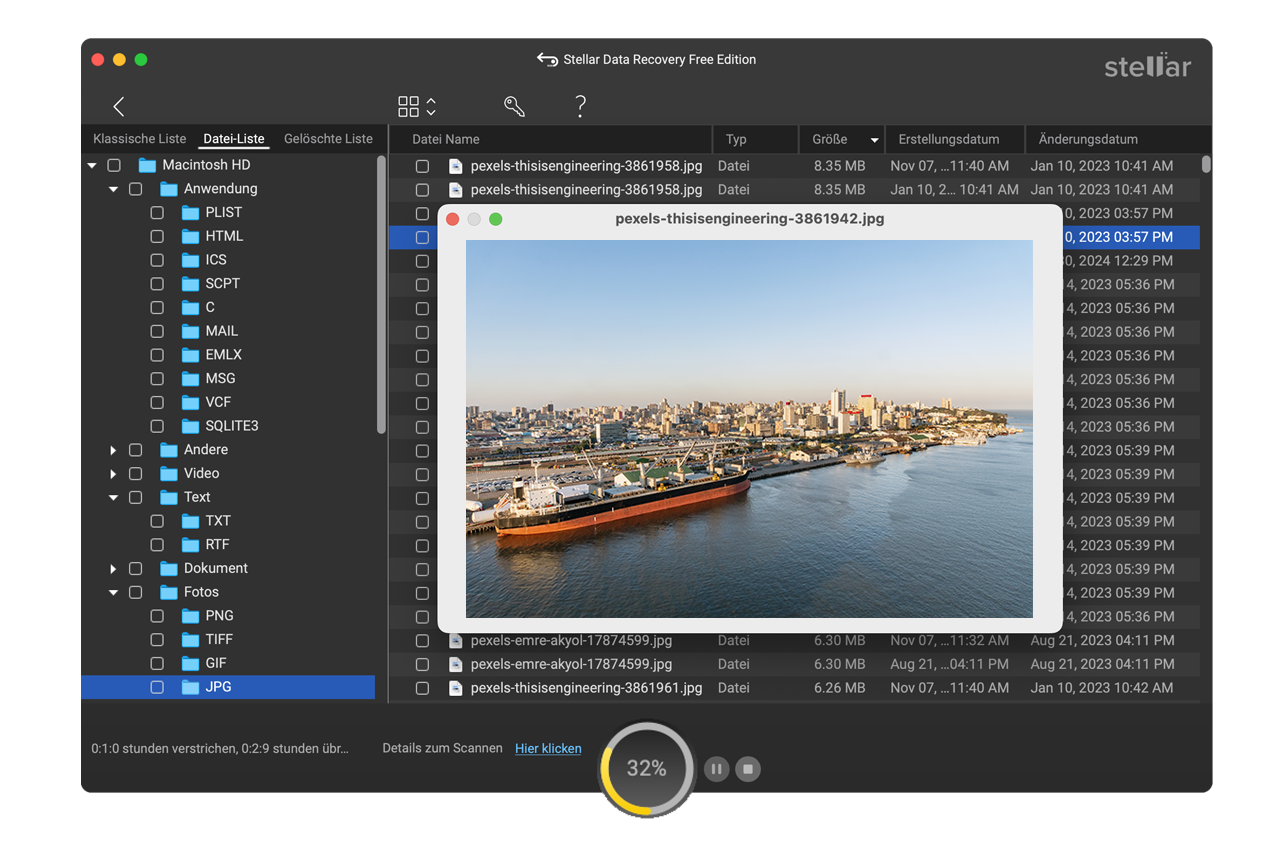Expand the Dokument folder tree
1280x860 pixels.
pyautogui.click(x=113, y=569)
